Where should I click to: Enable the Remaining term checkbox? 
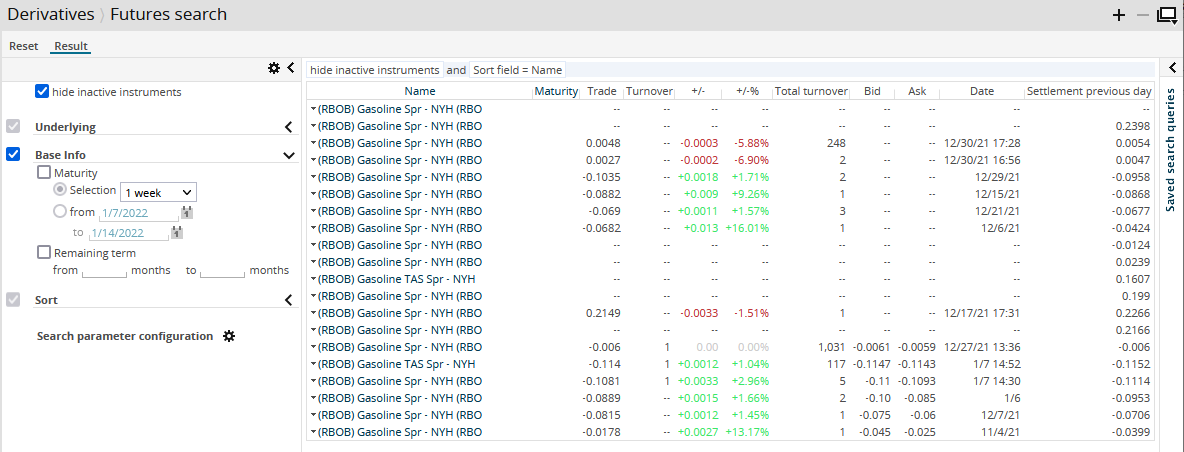tap(44, 253)
